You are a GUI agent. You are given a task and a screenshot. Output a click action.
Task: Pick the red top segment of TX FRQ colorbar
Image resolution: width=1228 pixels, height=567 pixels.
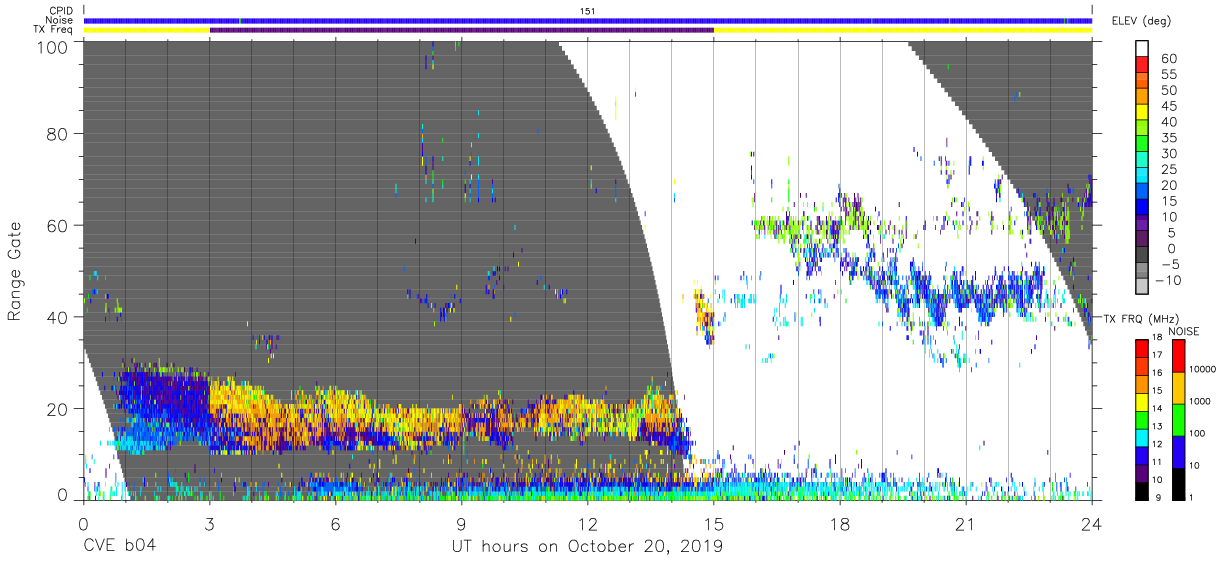coord(1144,347)
